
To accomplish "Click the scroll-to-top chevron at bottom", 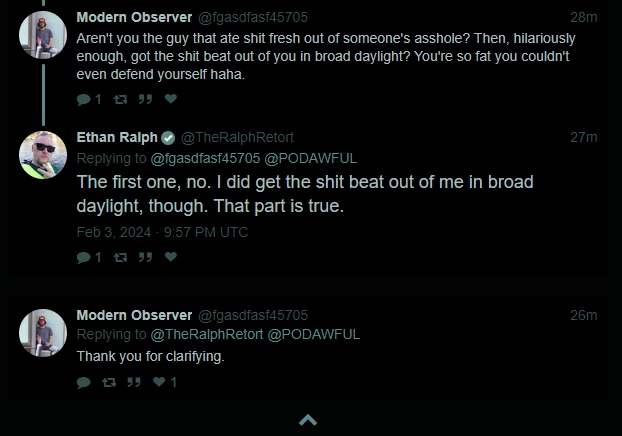I will [x=308, y=420].
